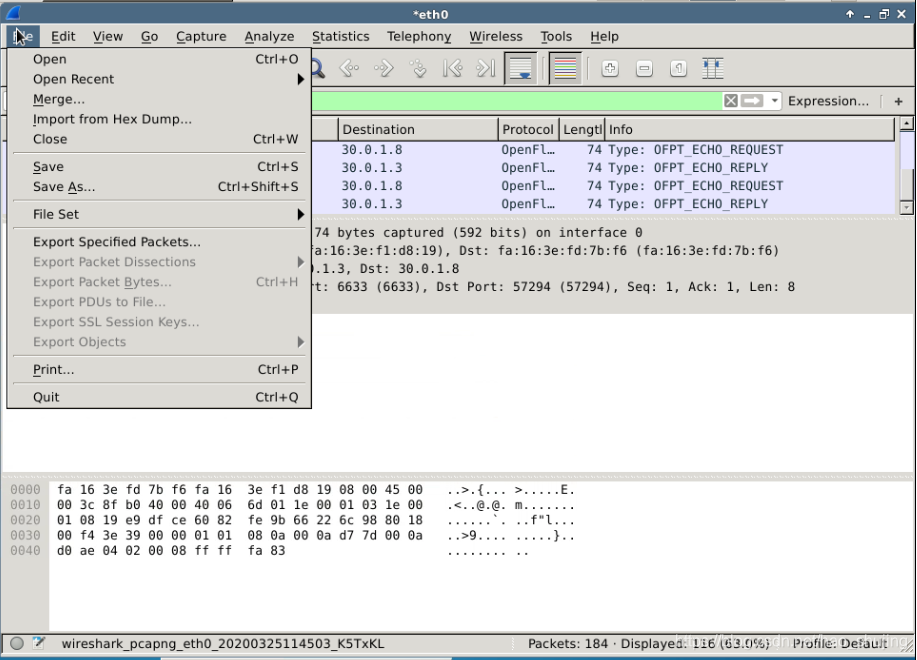Screen dimensions: 917x660
Task: Toggle packet list colorization
Action: (565, 68)
